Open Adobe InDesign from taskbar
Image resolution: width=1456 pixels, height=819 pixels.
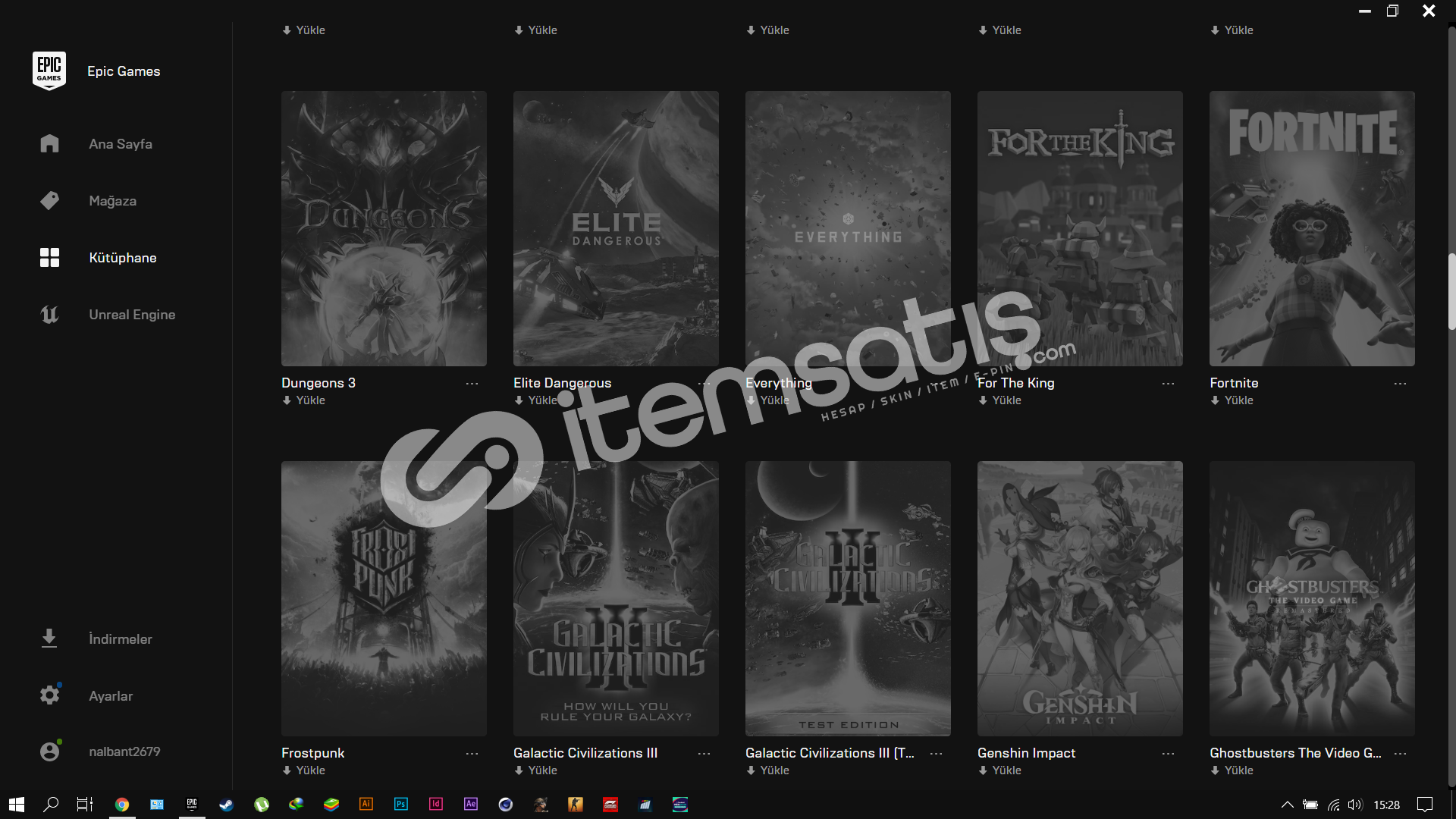pos(436,804)
